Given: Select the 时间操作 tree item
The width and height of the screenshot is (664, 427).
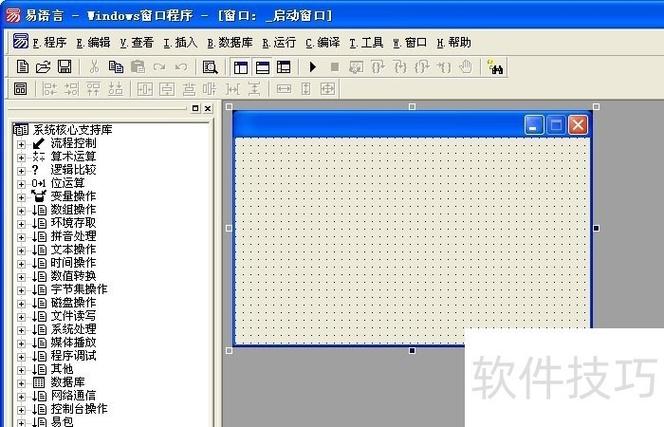Looking at the screenshot, I should click(x=73, y=263).
